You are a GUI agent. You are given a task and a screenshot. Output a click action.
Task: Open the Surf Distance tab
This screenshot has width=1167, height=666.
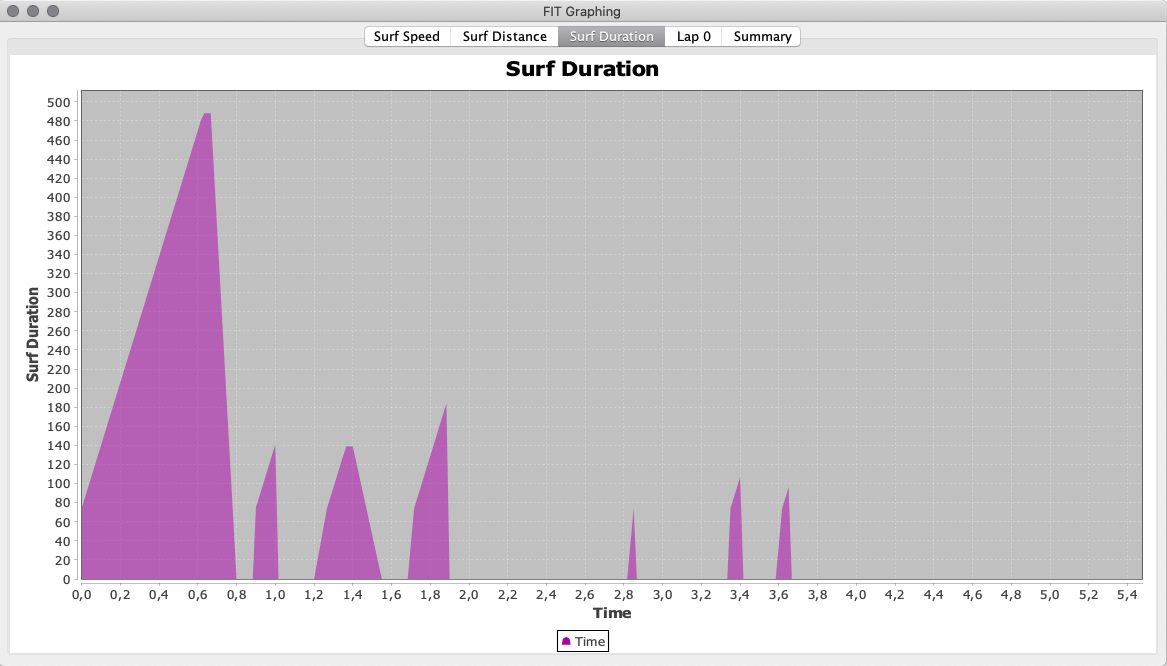(x=504, y=36)
